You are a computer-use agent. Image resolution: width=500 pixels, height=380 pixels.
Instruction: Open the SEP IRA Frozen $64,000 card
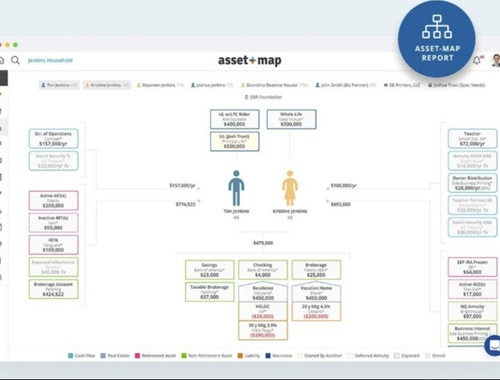472,267
